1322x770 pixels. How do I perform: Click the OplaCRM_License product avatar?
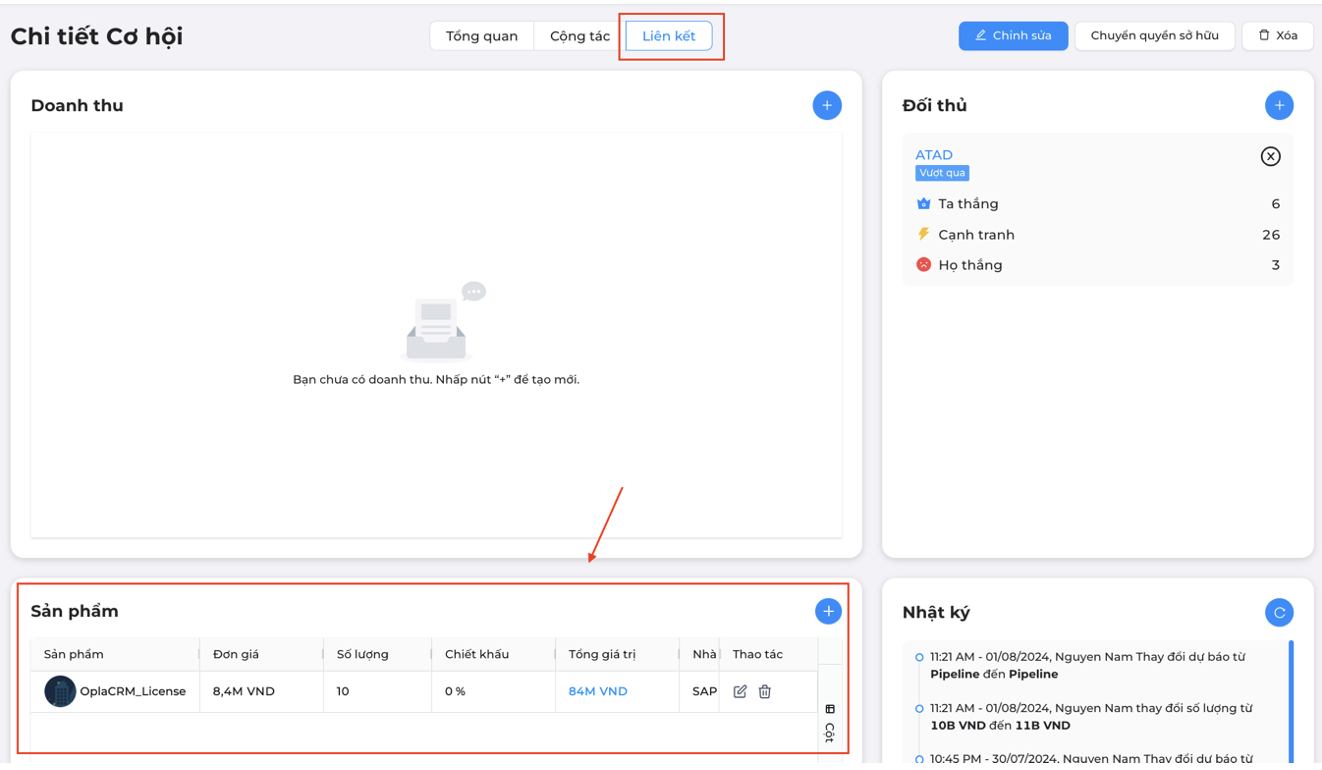click(60, 691)
